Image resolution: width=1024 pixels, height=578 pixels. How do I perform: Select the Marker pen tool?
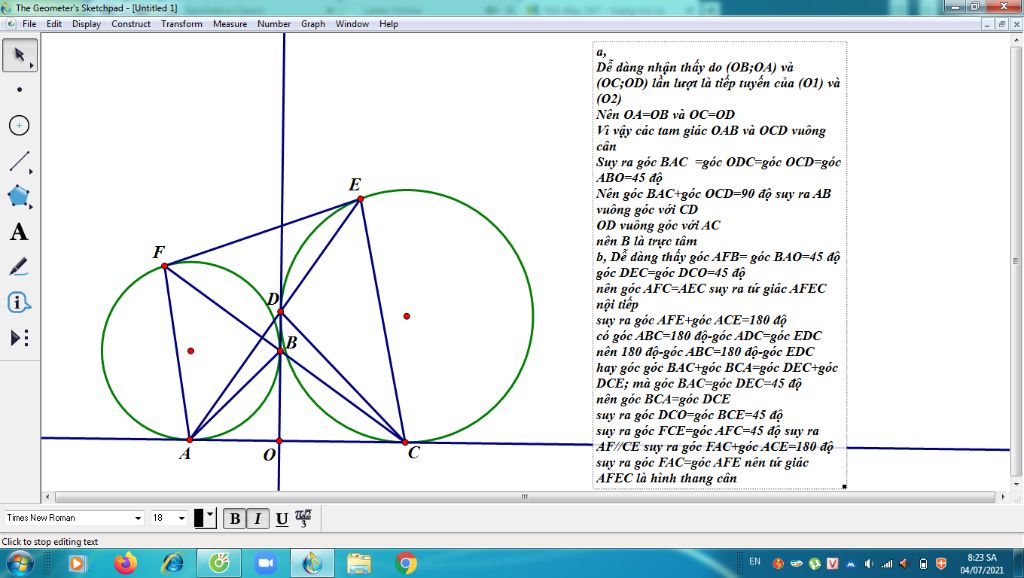pos(20,267)
